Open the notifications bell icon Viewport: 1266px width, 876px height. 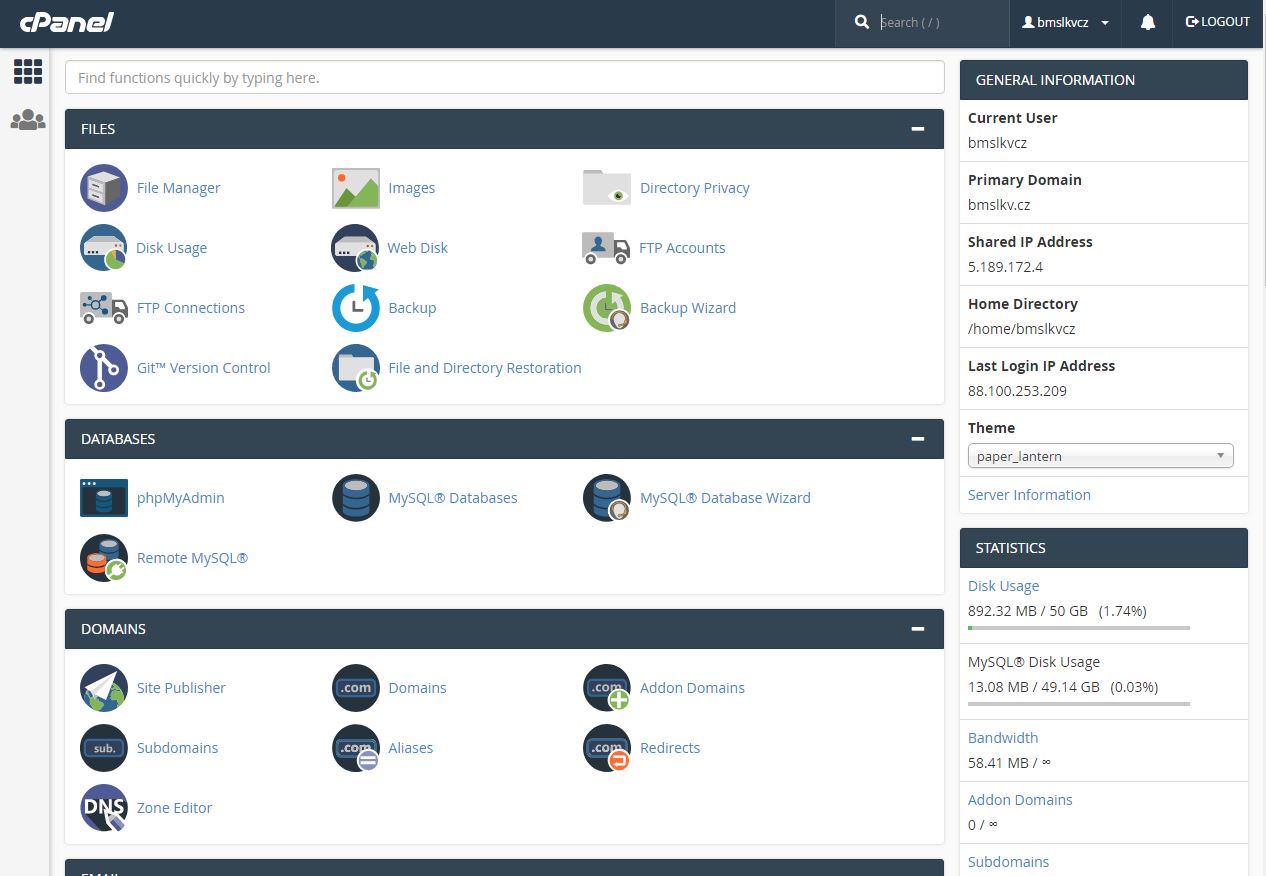[1148, 22]
